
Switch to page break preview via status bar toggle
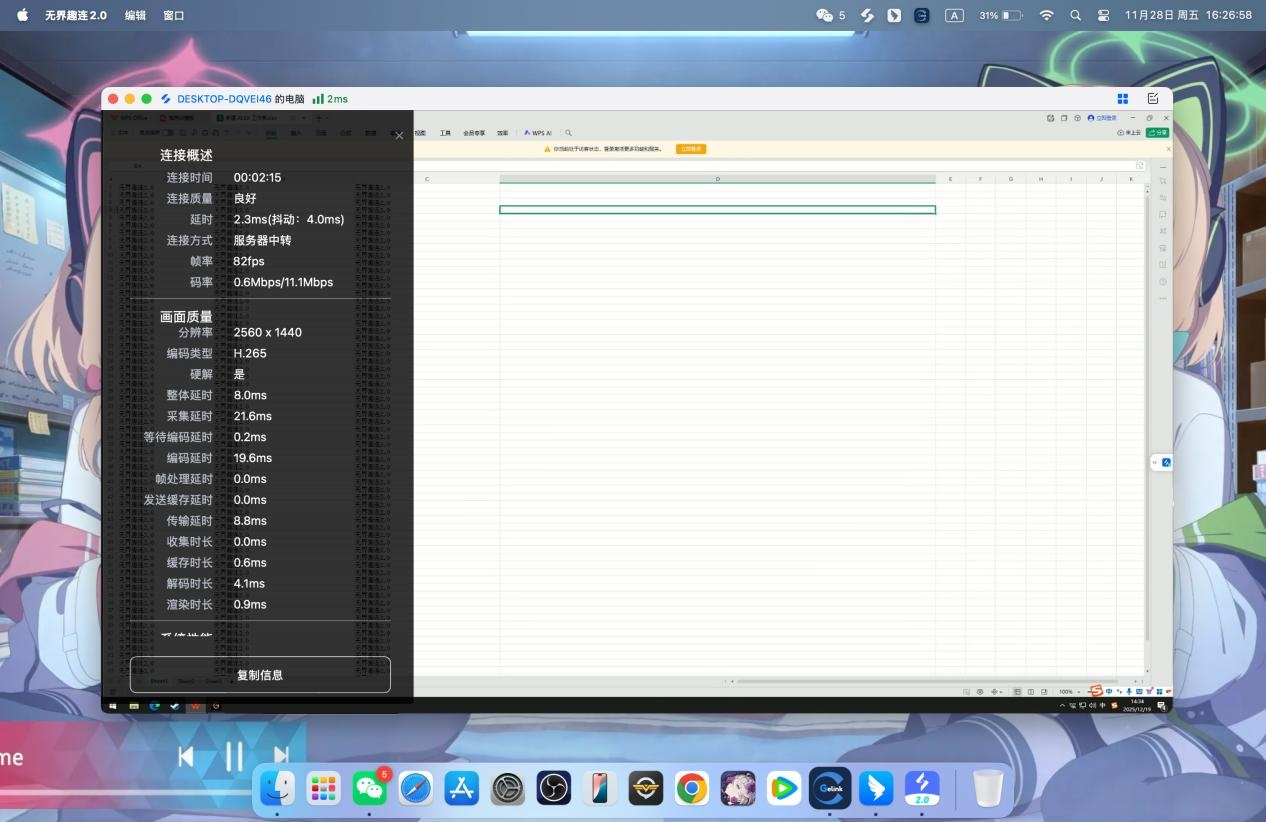1043,691
